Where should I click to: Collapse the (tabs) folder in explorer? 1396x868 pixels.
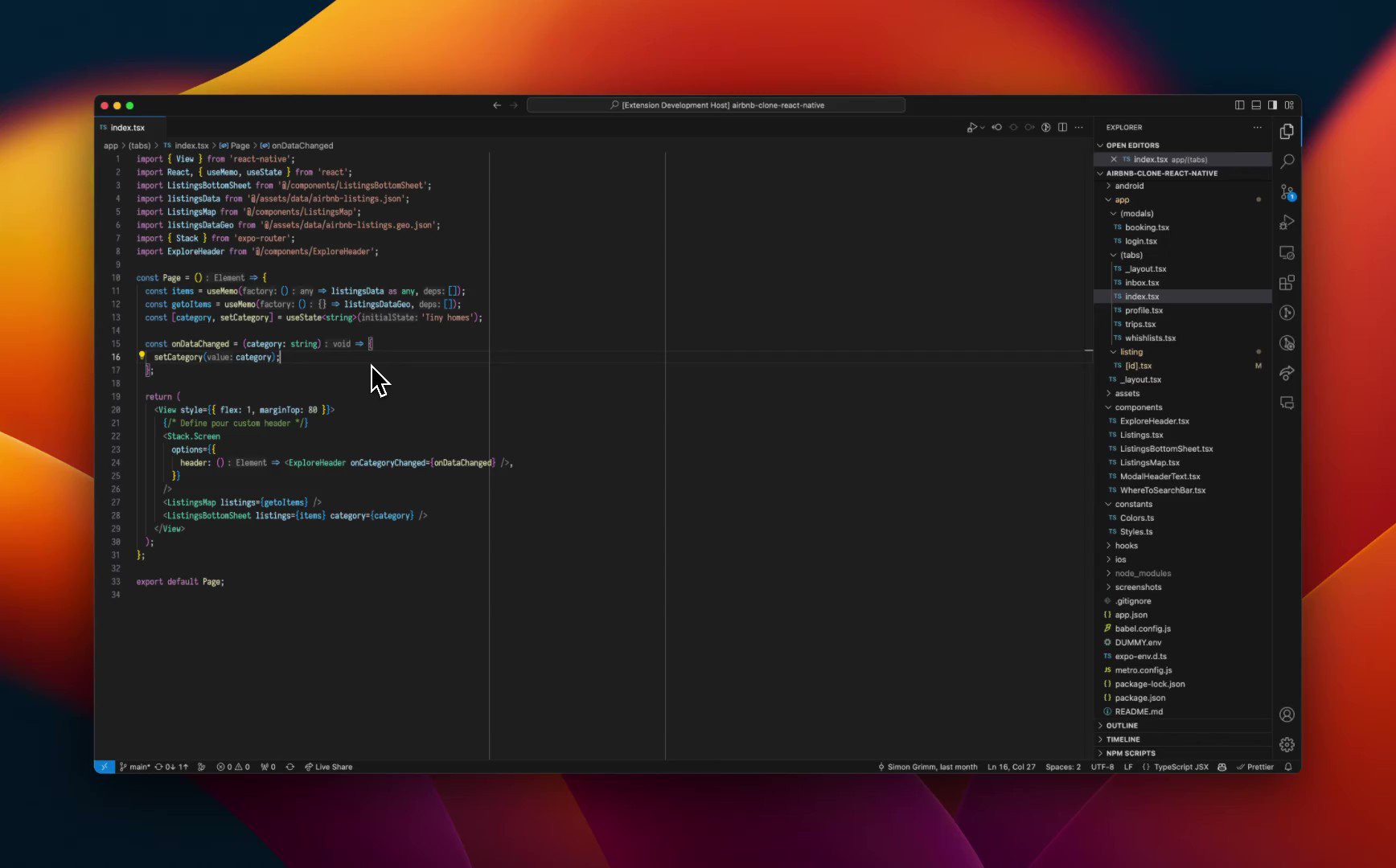coord(1182,255)
